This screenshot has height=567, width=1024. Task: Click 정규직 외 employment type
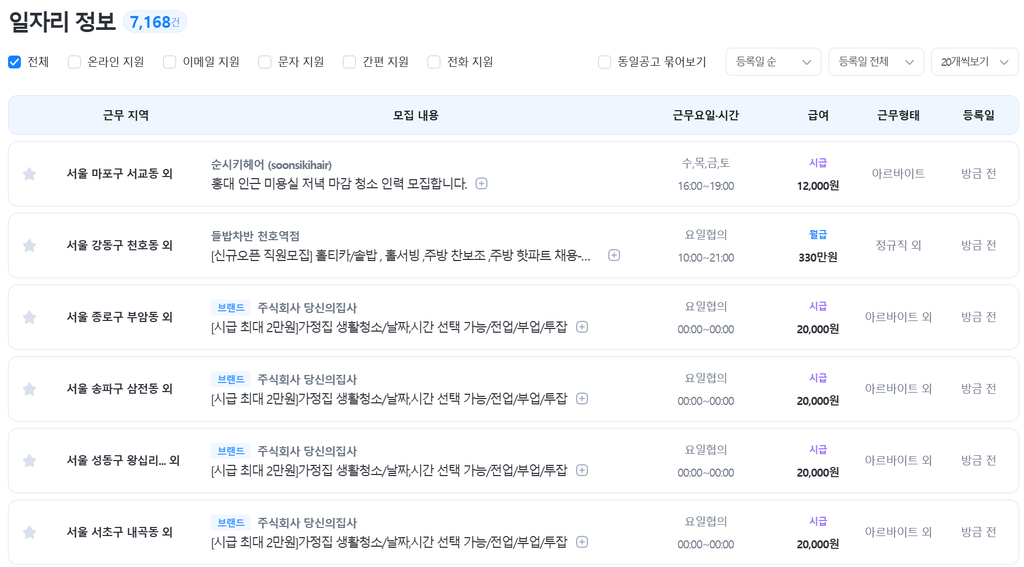click(x=898, y=246)
